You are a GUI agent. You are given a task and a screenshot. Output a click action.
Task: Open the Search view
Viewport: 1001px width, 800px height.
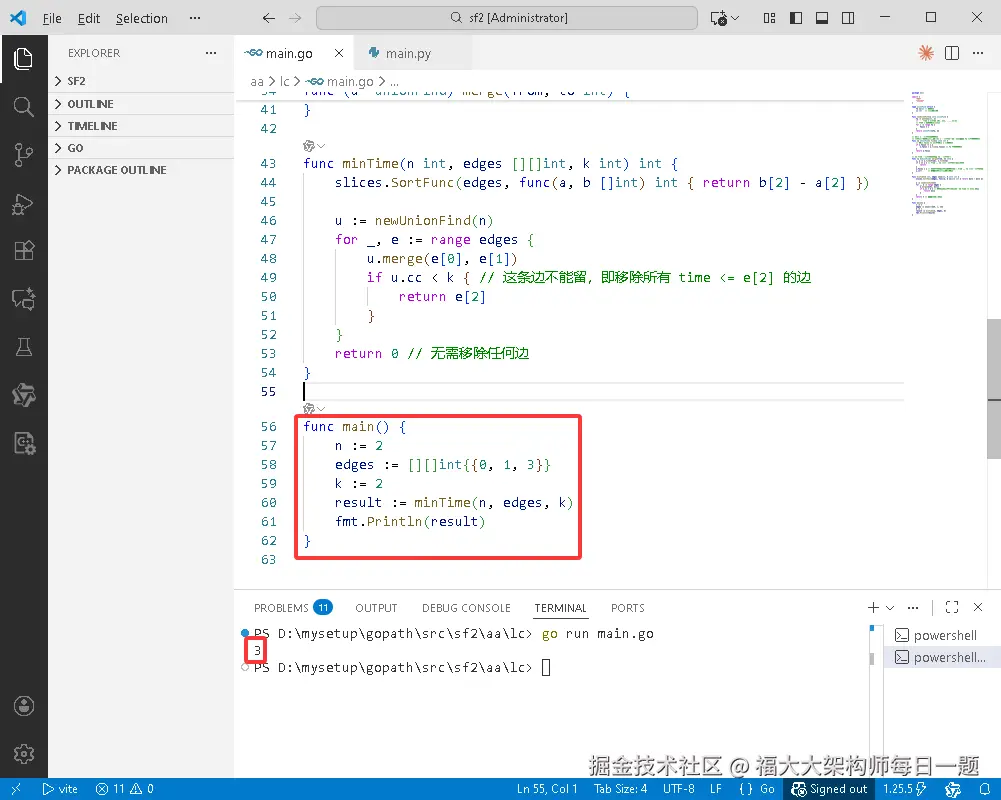24,107
